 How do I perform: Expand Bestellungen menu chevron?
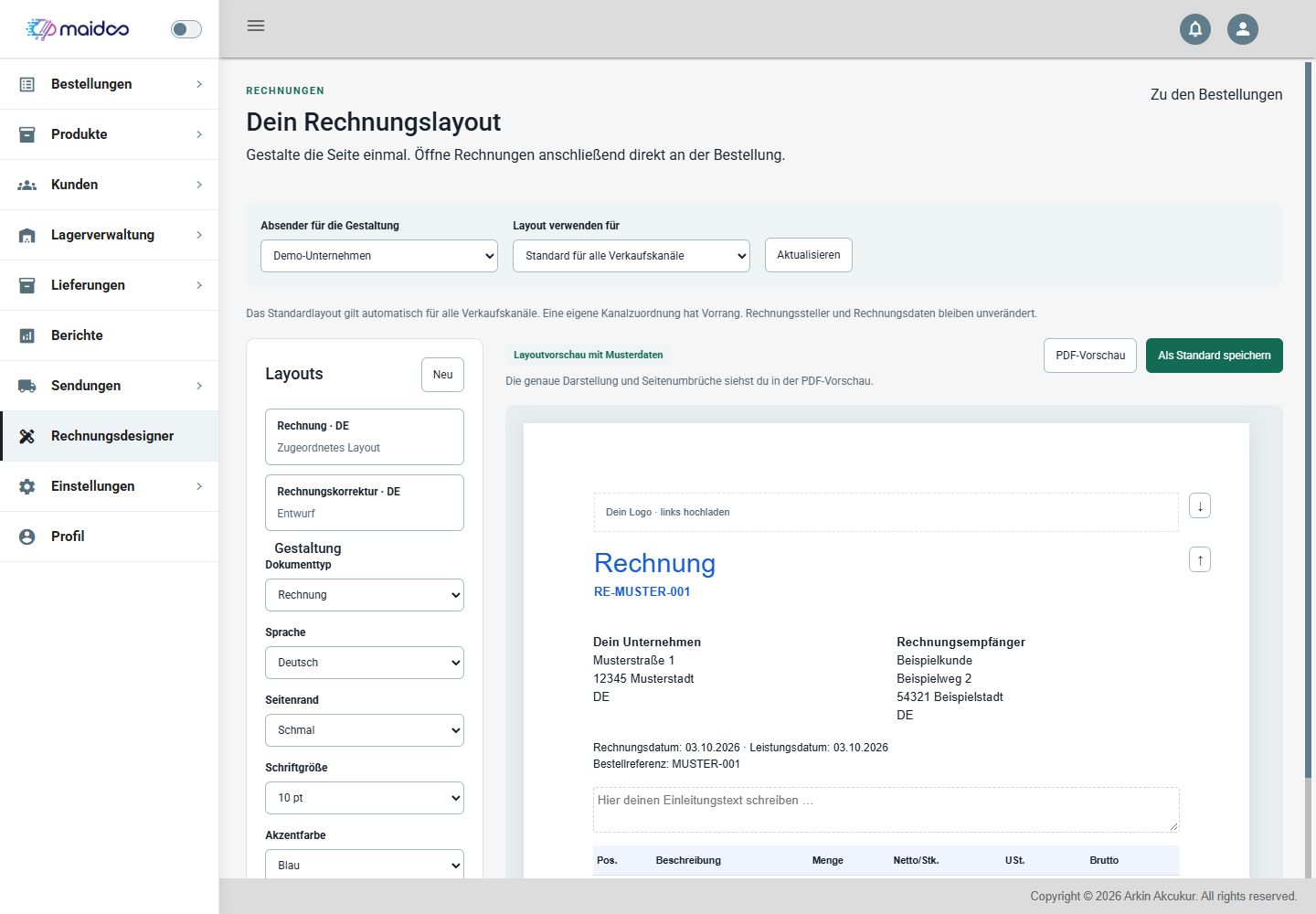tap(199, 84)
